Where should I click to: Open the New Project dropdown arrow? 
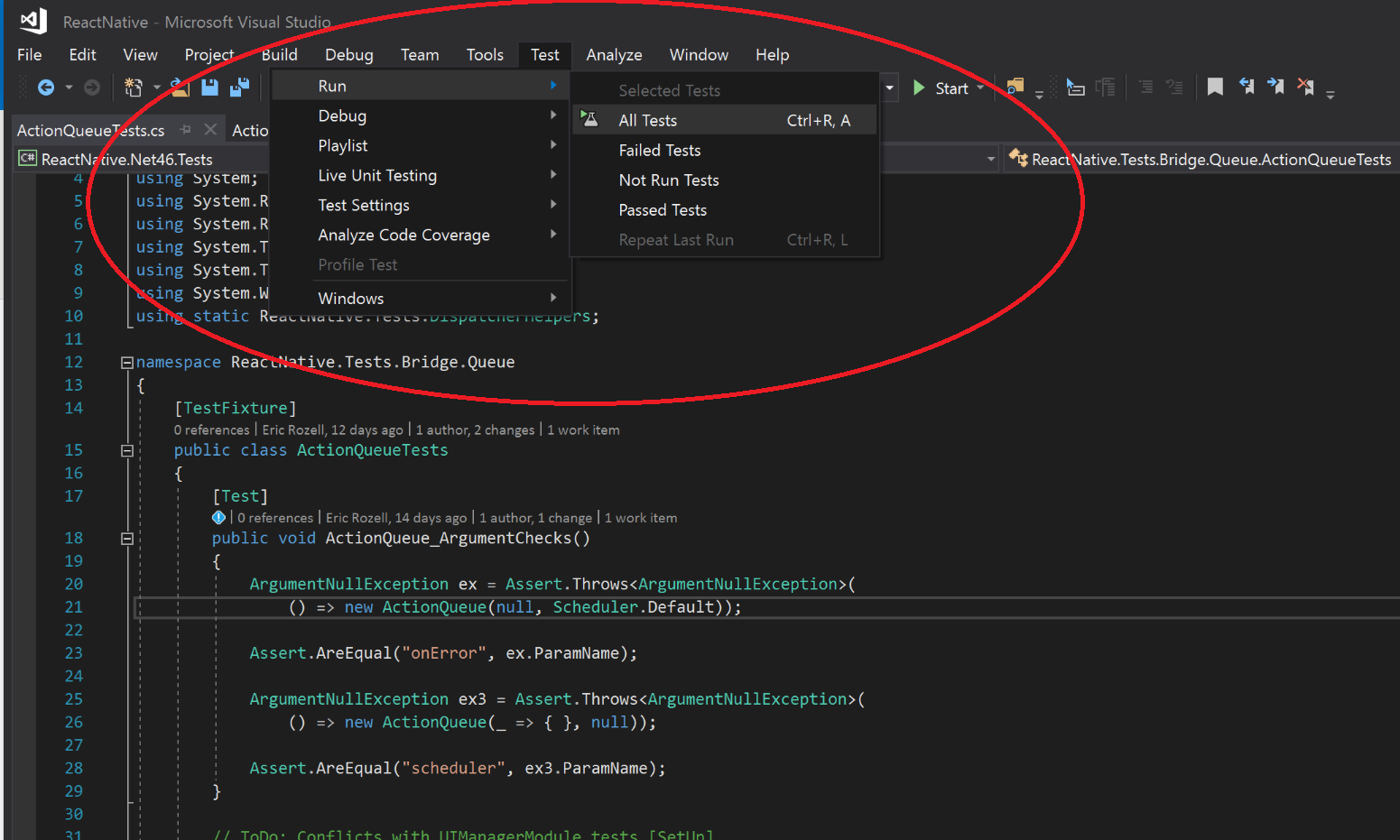coord(156,88)
